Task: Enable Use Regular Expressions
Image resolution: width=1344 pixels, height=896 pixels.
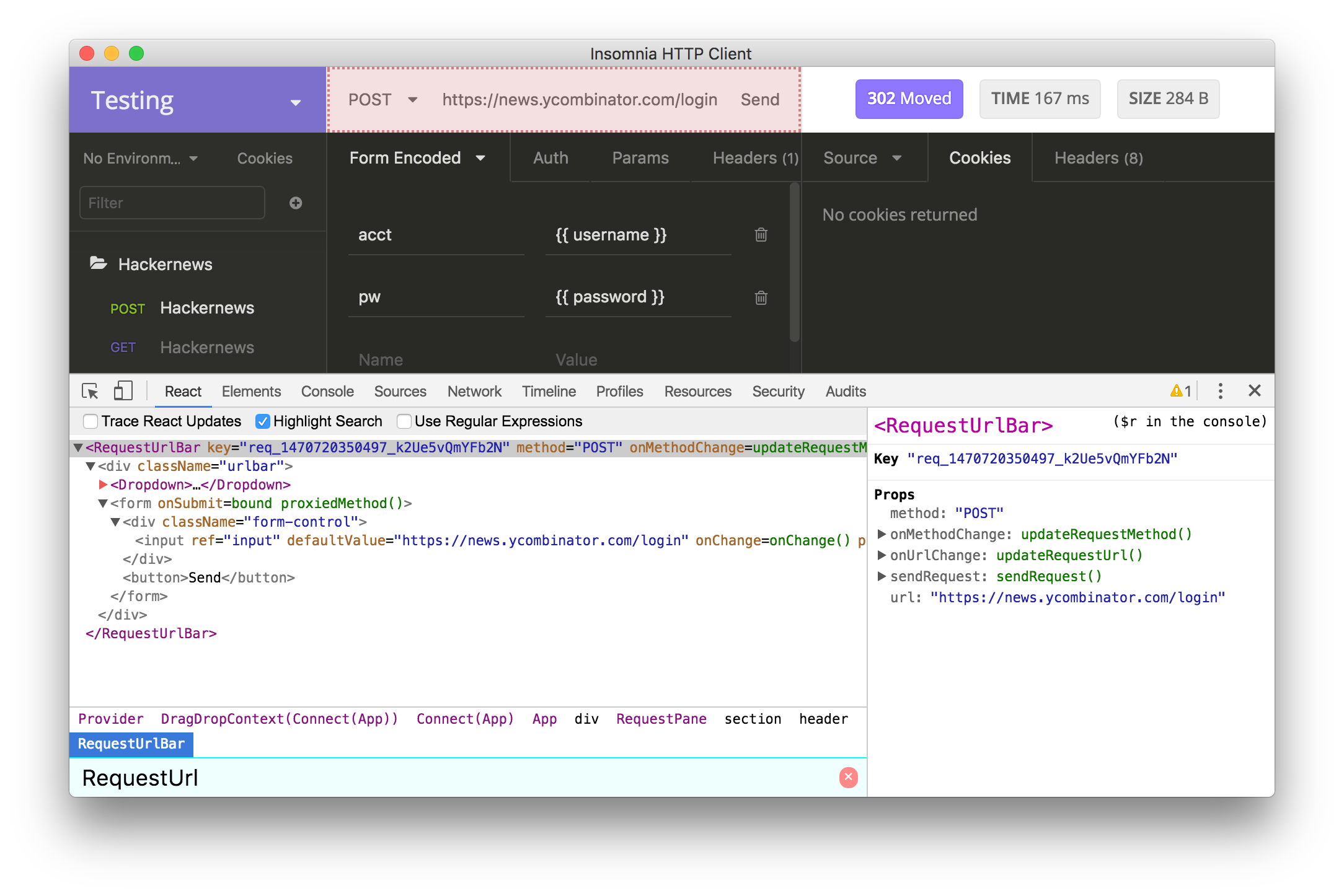Action: tap(404, 421)
